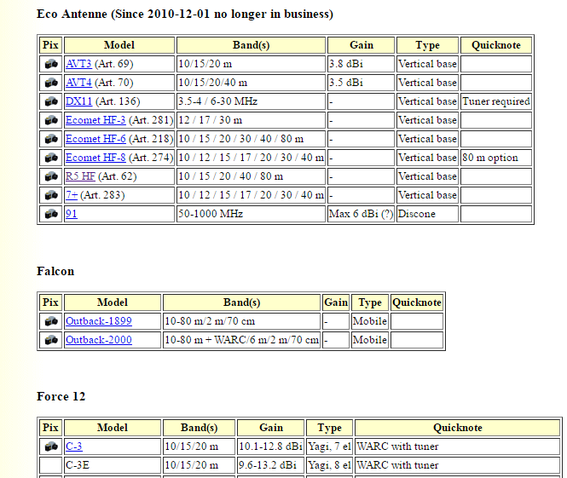Open the camera icon for Outback-2000
The height and width of the screenshot is (478, 567).
pyautogui.click(x=51, y=340)
